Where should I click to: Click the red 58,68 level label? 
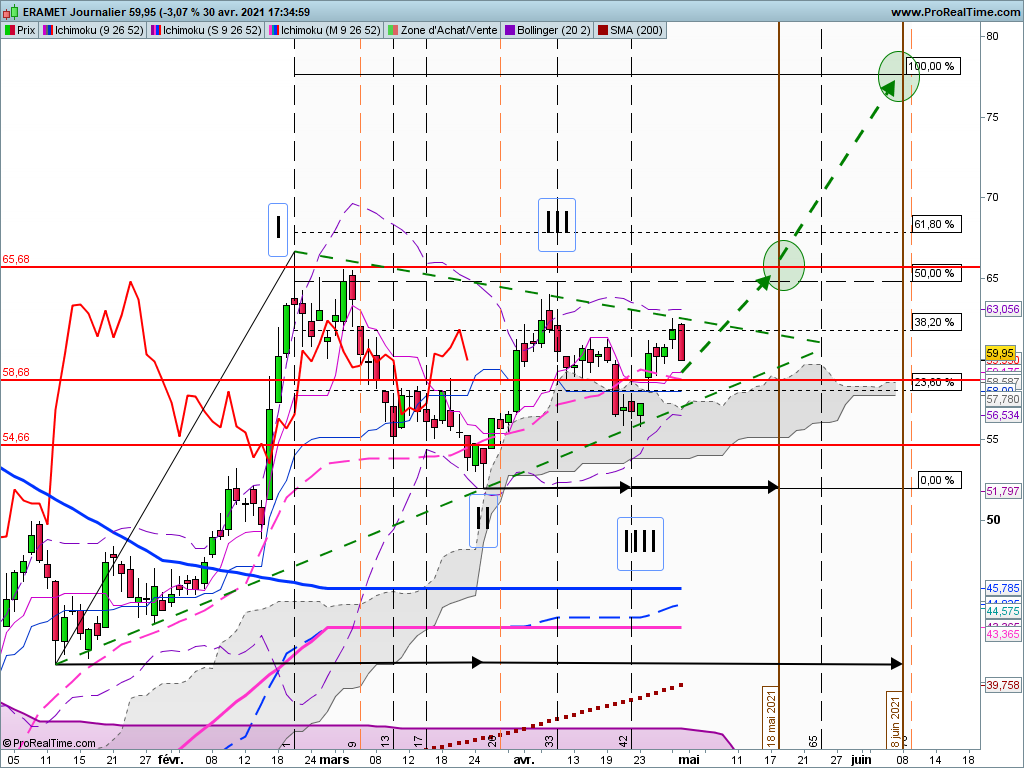pos(16,372)
